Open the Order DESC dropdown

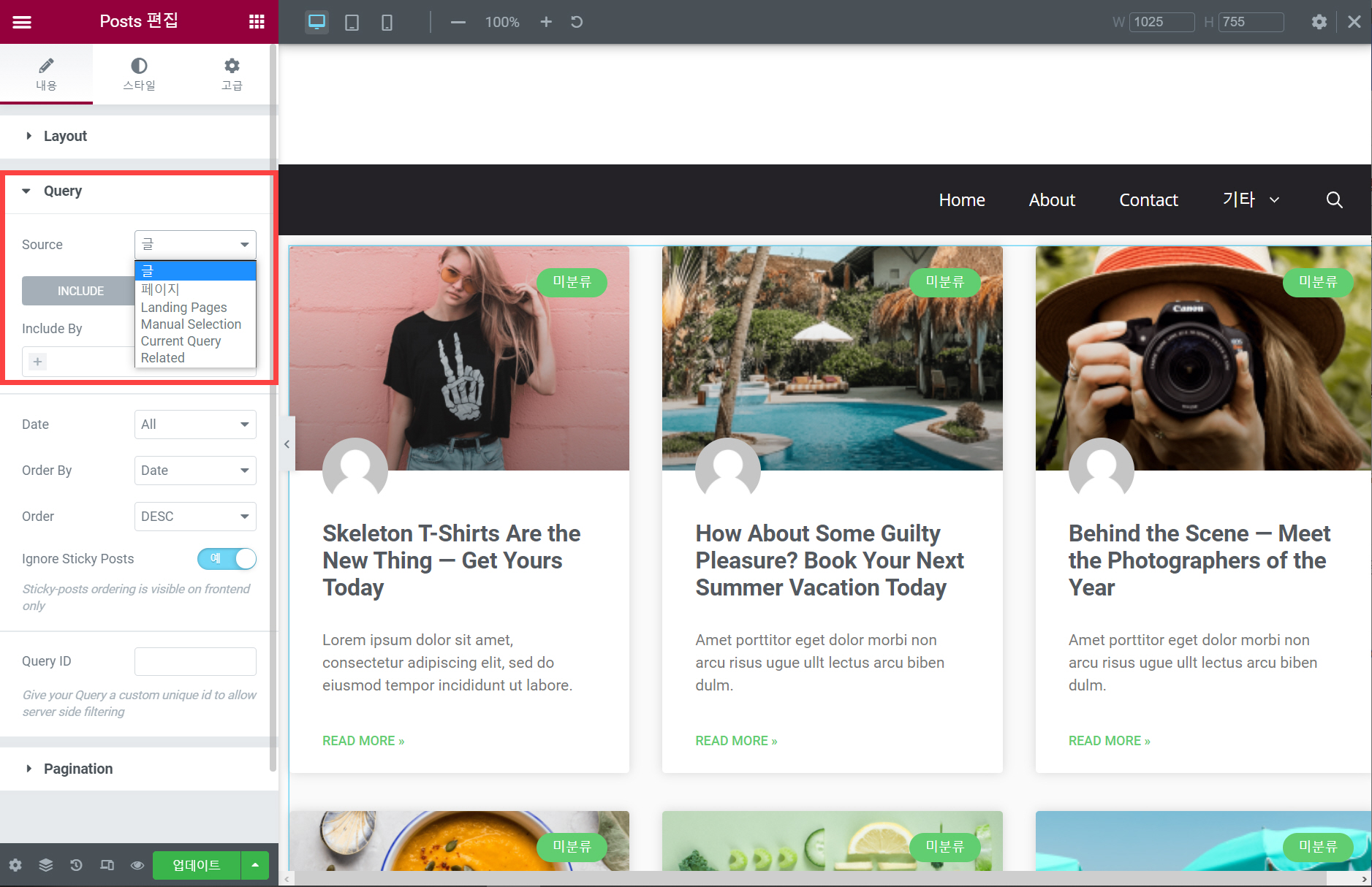195,517
